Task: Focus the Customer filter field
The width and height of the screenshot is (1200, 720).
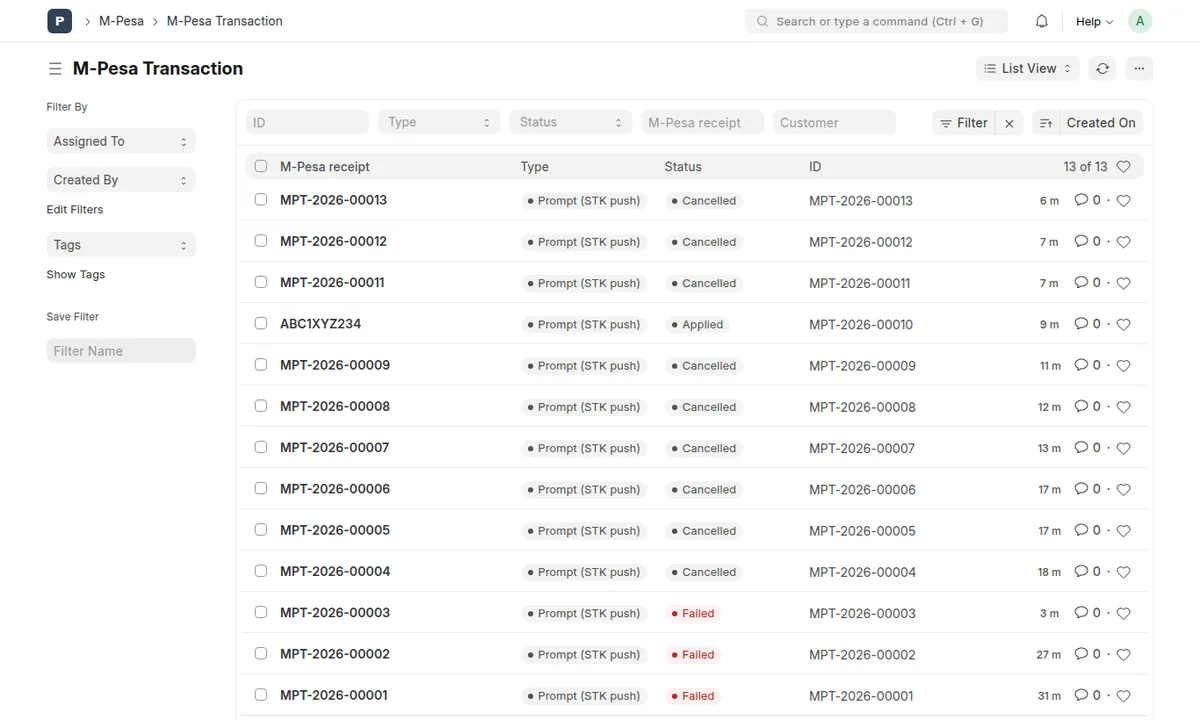Action: (x=835, y=122)
